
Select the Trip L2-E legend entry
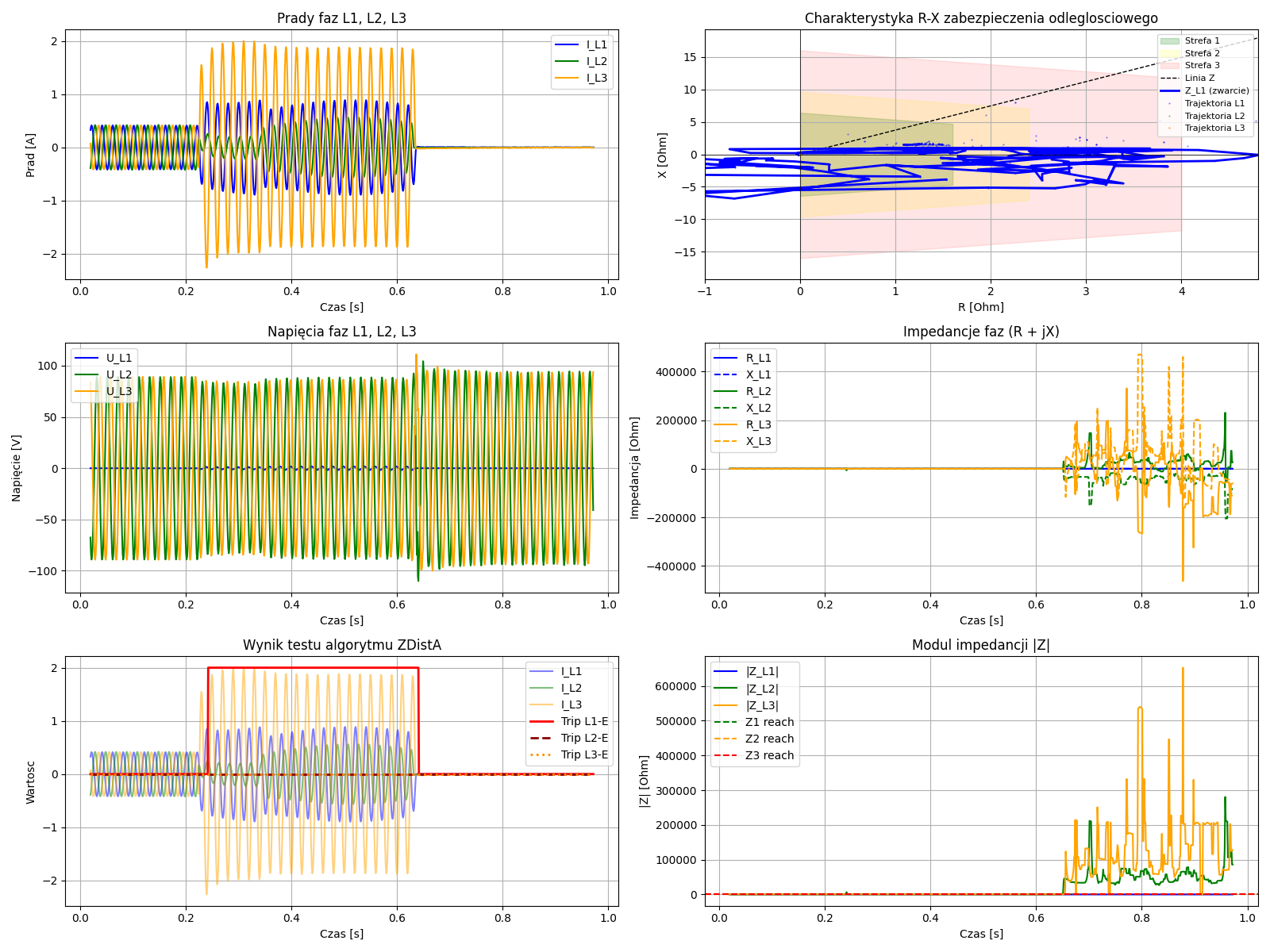click(x=584, y=738)
